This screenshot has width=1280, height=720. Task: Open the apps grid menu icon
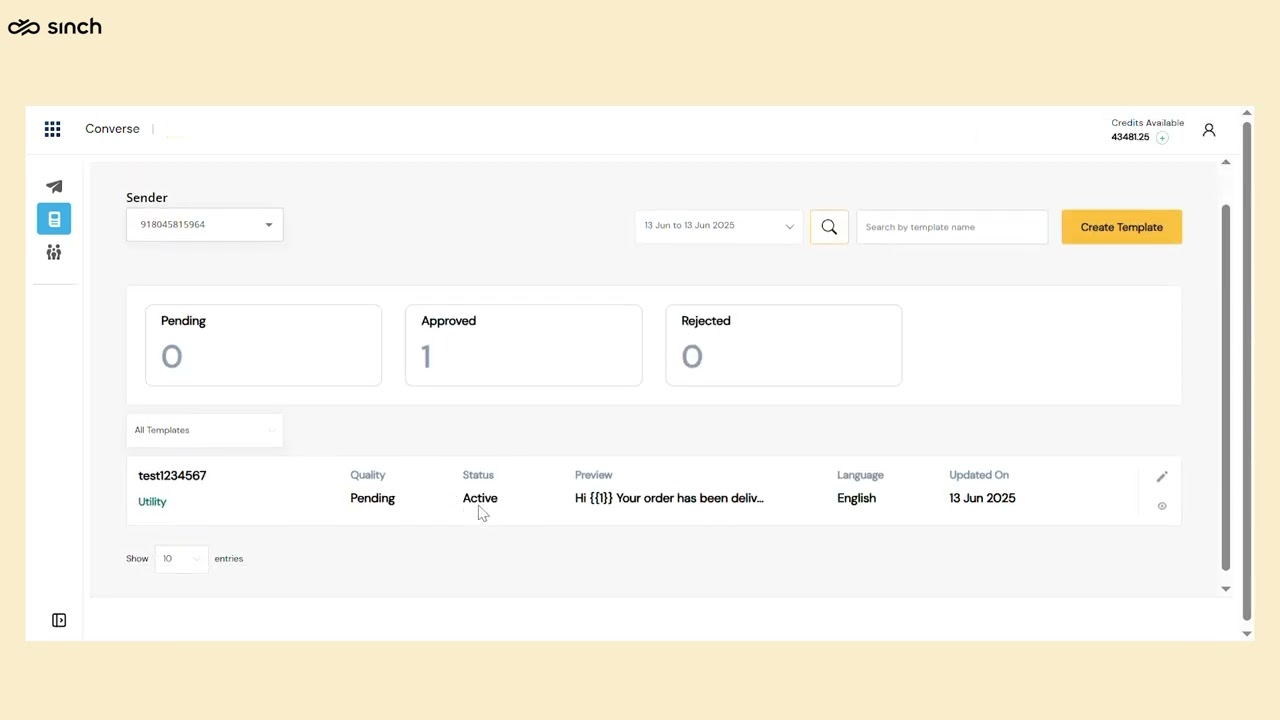pyautogui.click(x=52, y=129)
